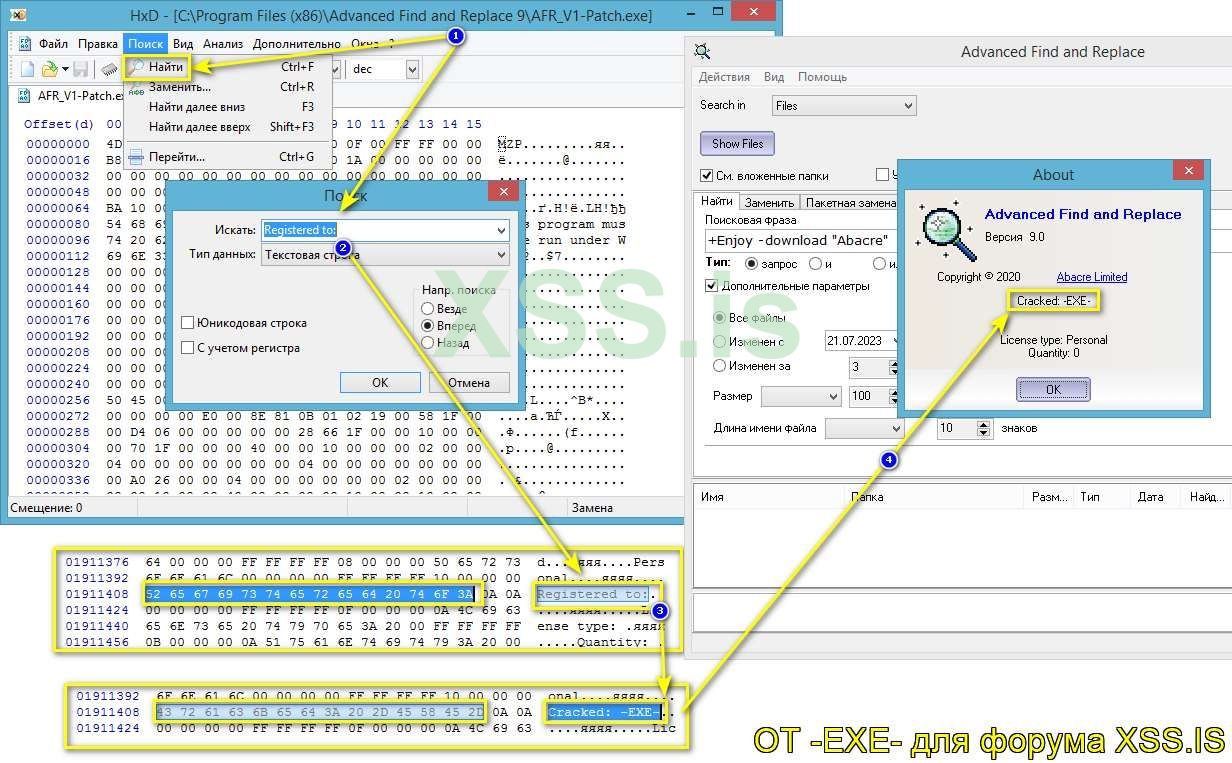Select Везде search direction
Viewport: 1232px width, 763px height.
point(428,309)
